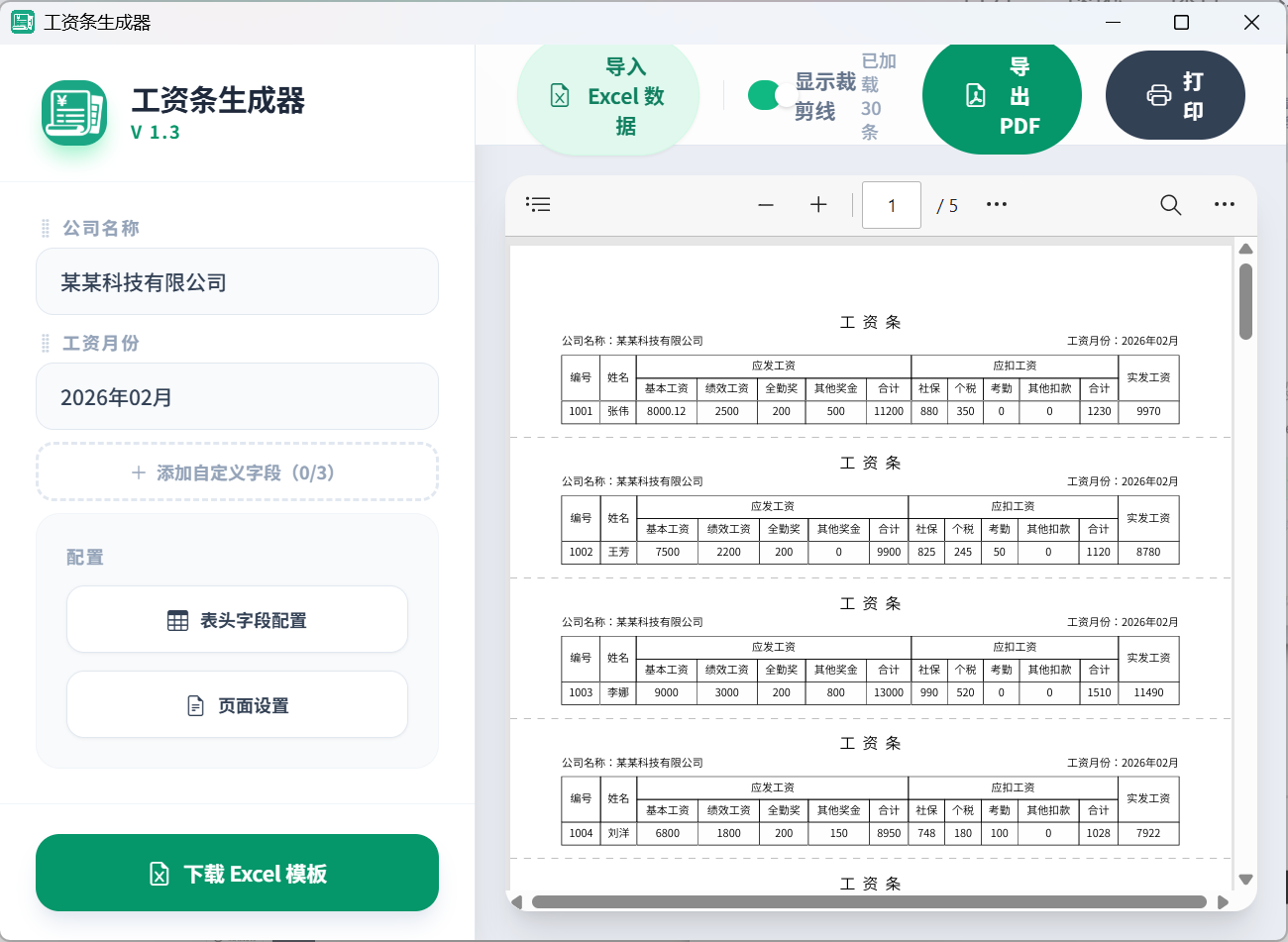Export payslips with 导出 PDF
The height and width of the screenshot is (942, 1288).
[1002, 96]
